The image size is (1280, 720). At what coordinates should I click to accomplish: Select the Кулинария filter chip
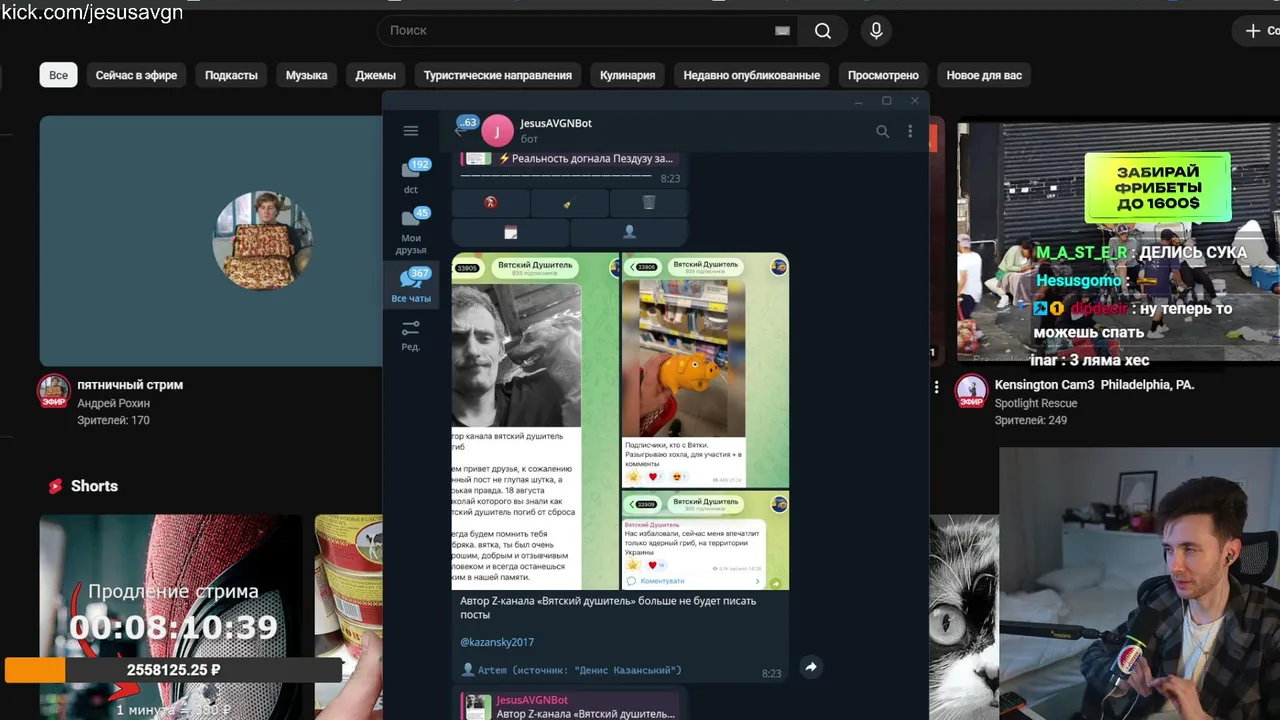tap(628, 75)
